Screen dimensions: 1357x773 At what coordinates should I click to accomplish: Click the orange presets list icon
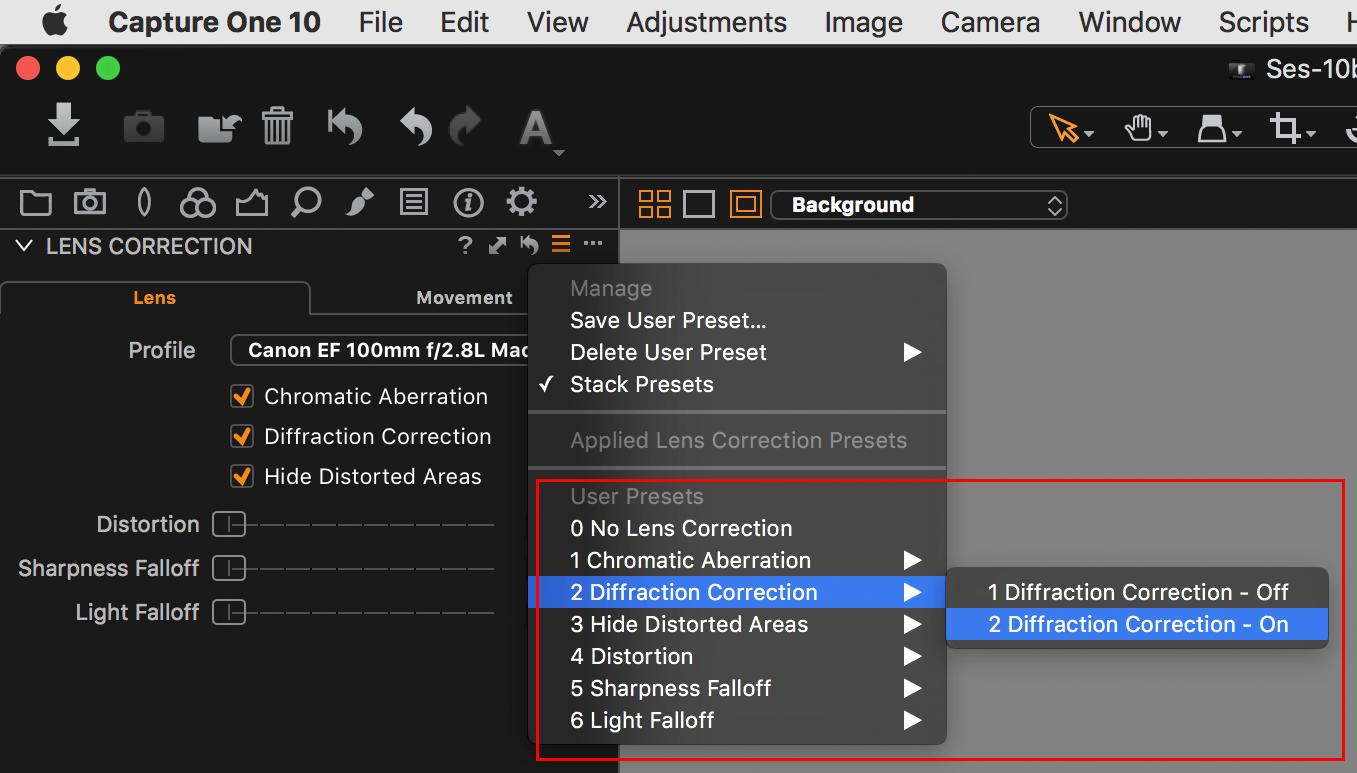(x=561, y=244)
